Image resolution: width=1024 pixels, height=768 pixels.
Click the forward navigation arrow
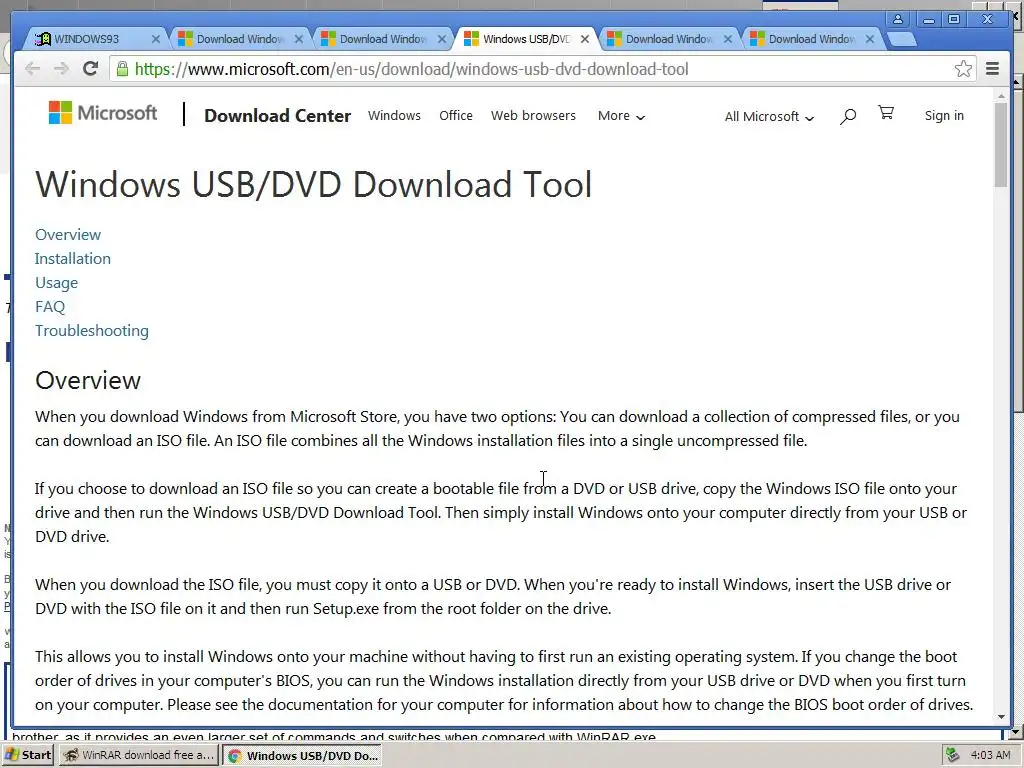tap(61, 69)
